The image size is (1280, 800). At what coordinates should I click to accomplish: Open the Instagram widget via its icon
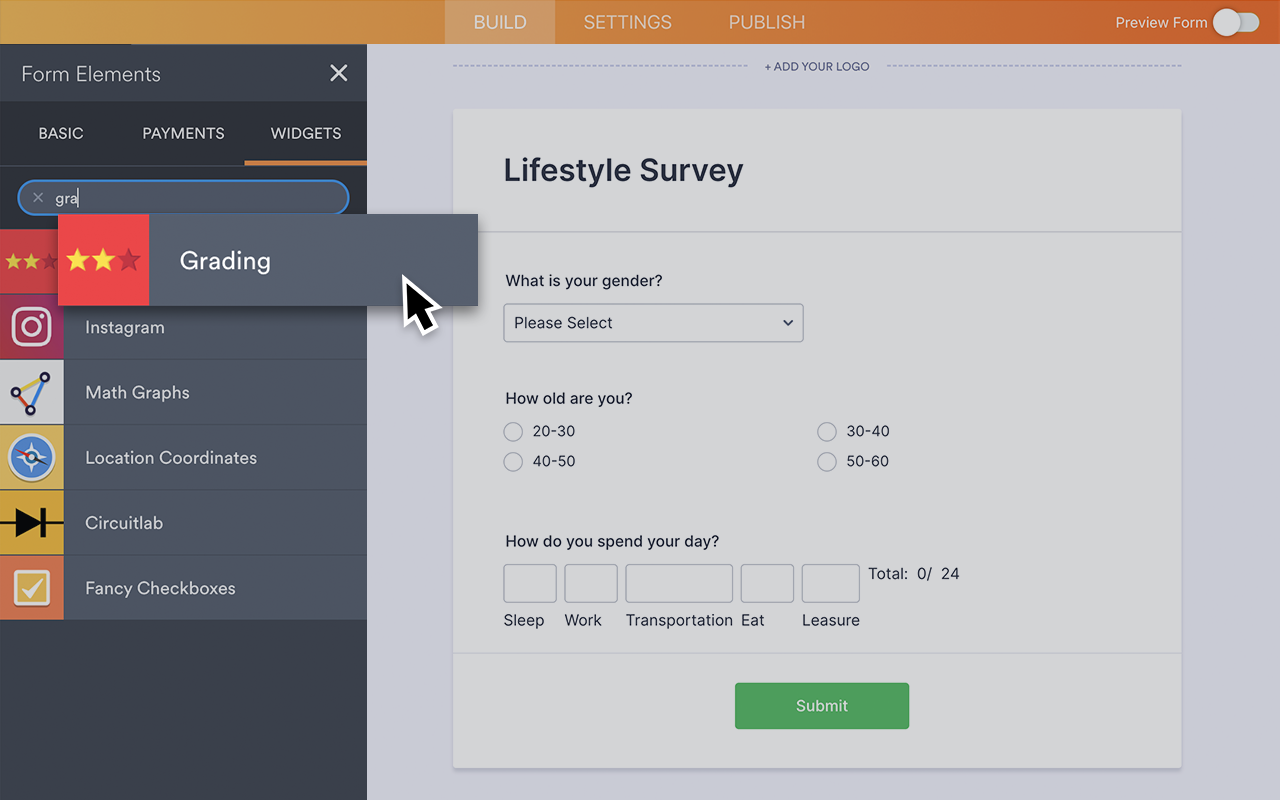(x=31, y=327)
